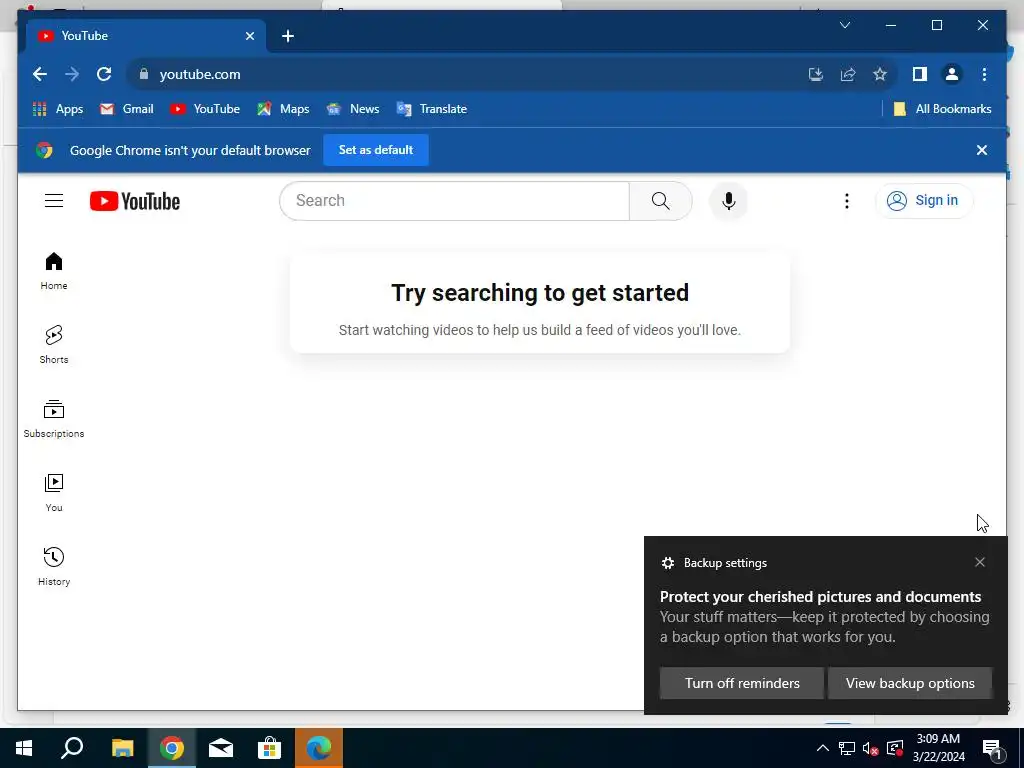
Task: Open the Windows Start menu
Action: [24, 748]
